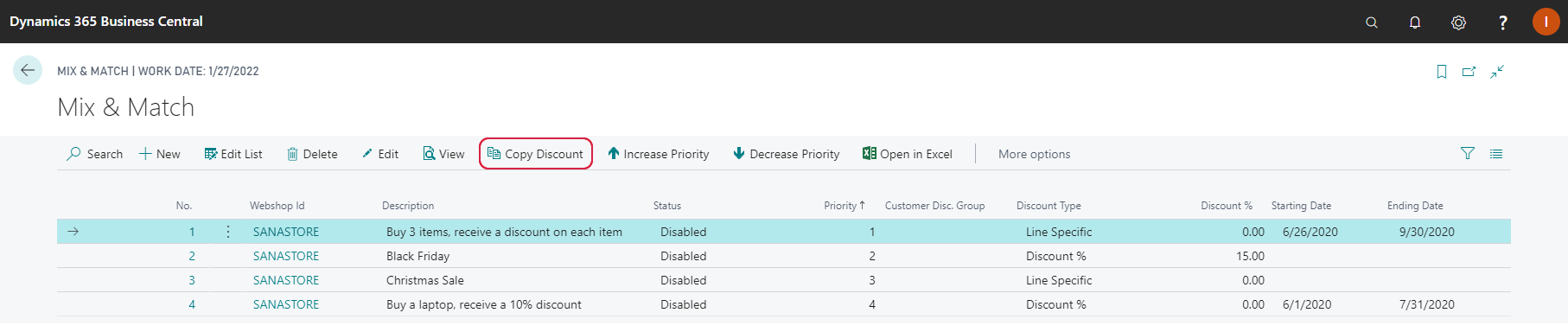Viewport: 1568px width, 332px height.
Task: Select row 1 via the arrow indicator
Action: tap(73, 232)
